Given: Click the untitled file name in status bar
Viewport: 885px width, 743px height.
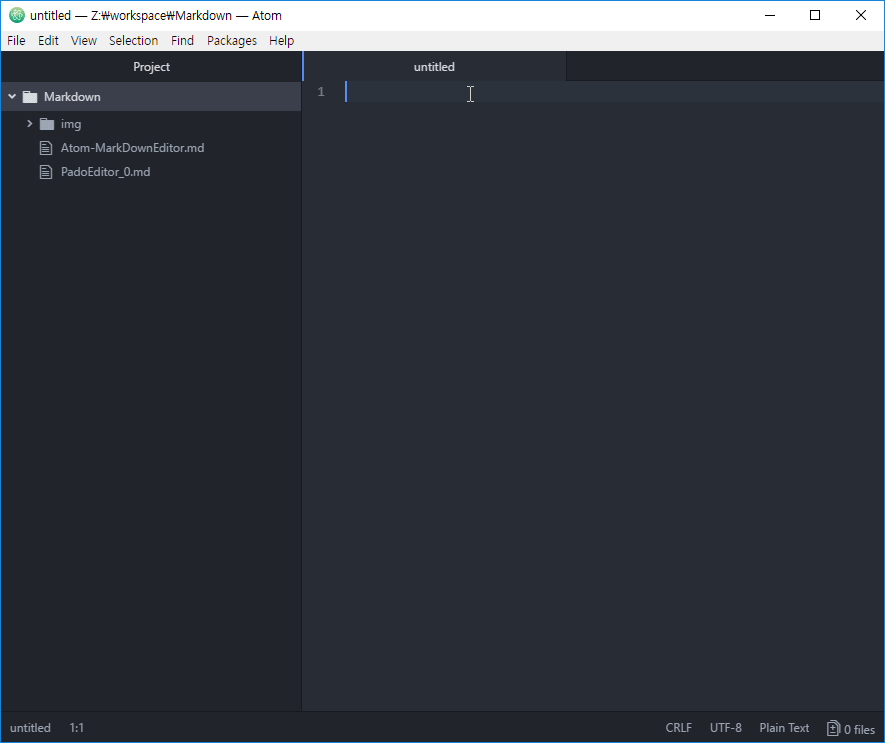Looking at the screenshot, I should click(x=30, y=728).
